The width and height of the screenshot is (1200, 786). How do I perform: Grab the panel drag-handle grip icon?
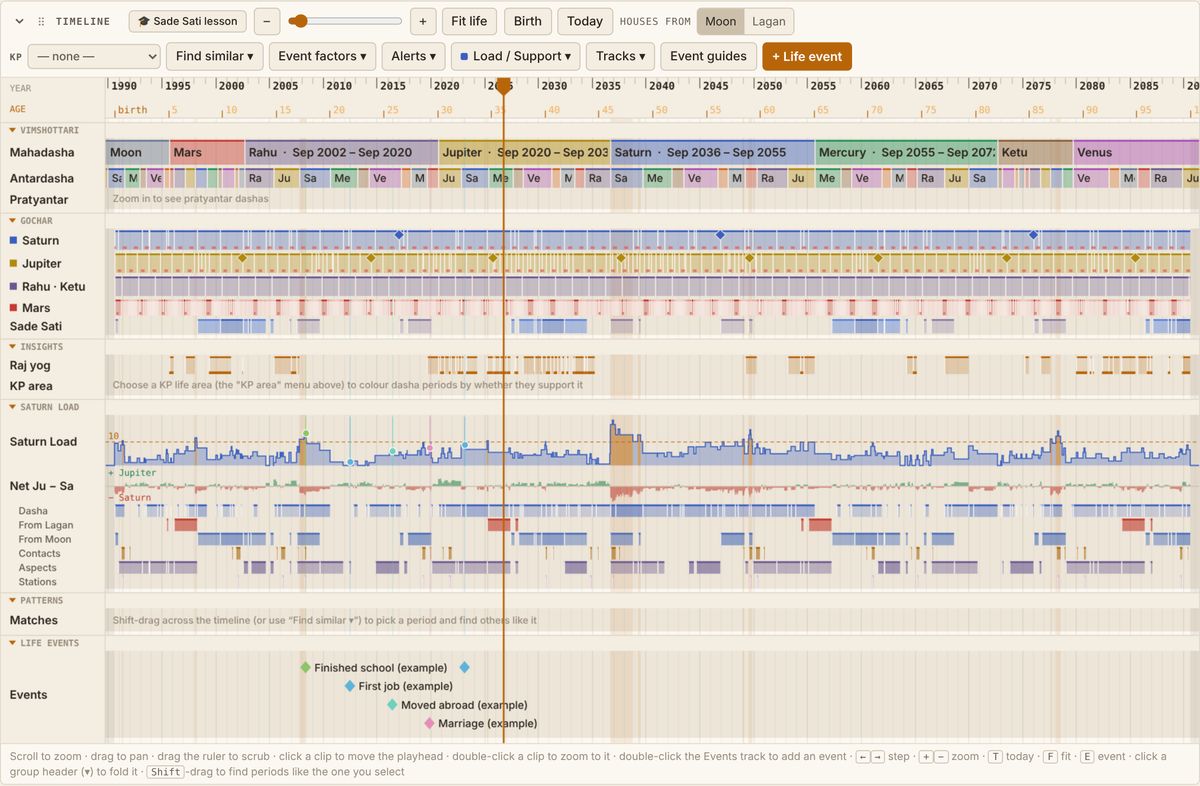pyautogui.click(x=41, y=21)
